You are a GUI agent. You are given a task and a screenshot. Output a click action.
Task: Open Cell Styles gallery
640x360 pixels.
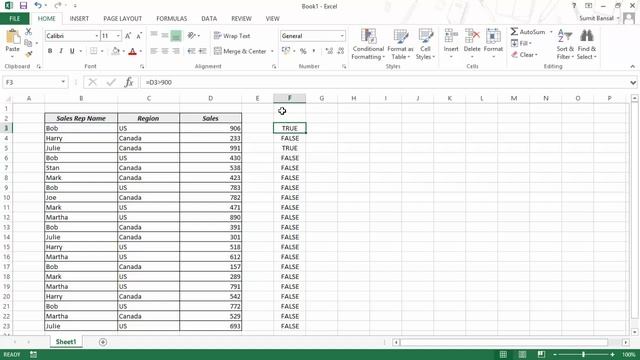tap(426, 44)
